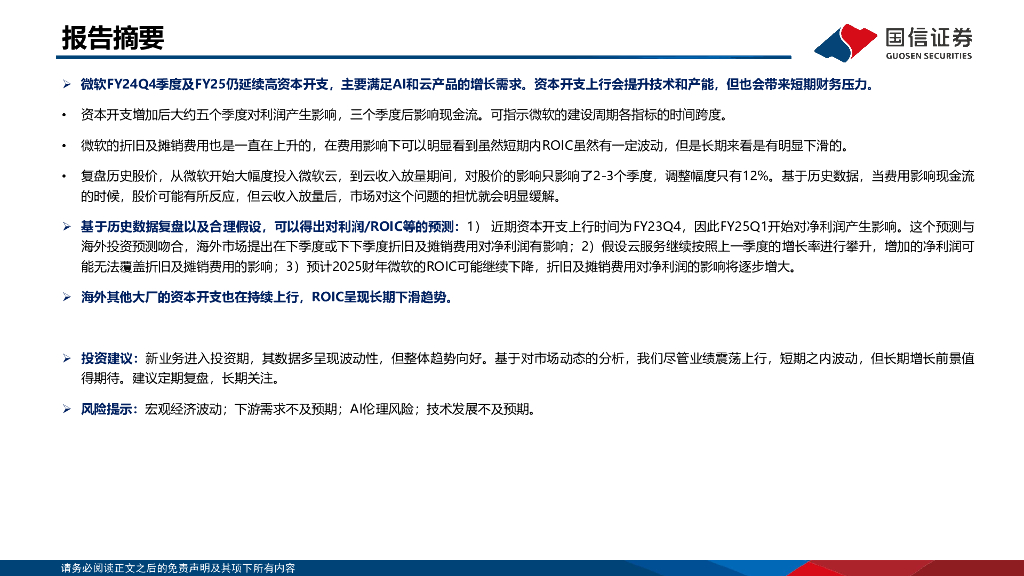Image resolution: width=1024 pixels, height=576 pixels.
Task: Click arrow bullet before 投资建议
Action: point(67,359)
